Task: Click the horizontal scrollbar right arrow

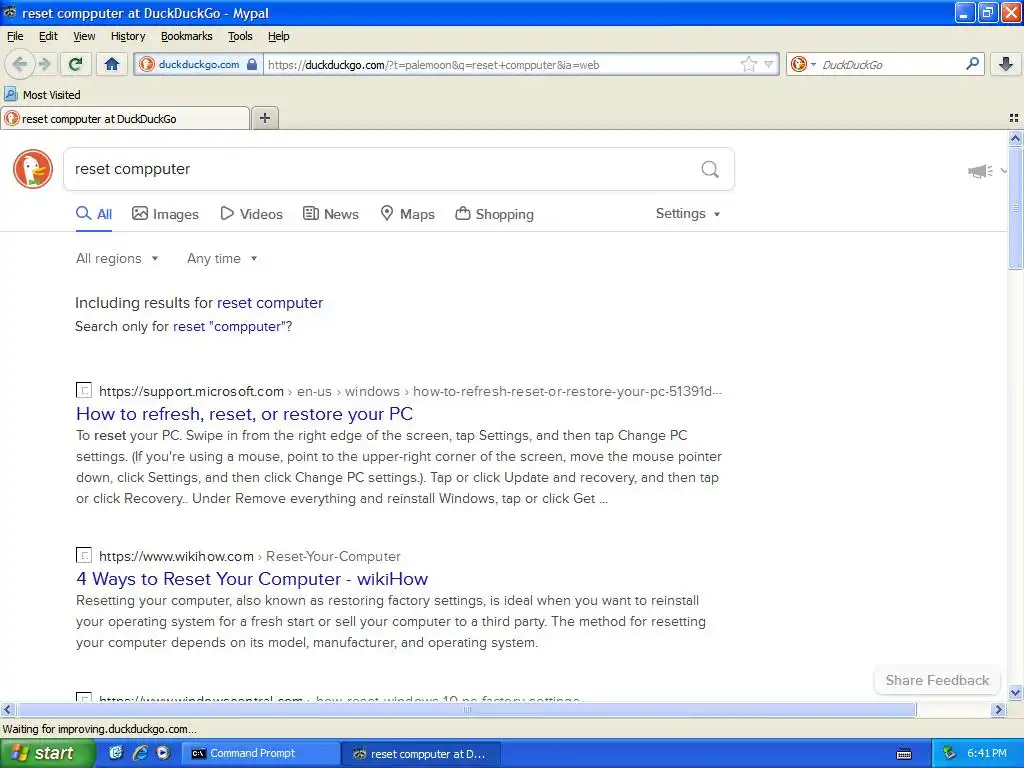Action: tap(999, 709)
